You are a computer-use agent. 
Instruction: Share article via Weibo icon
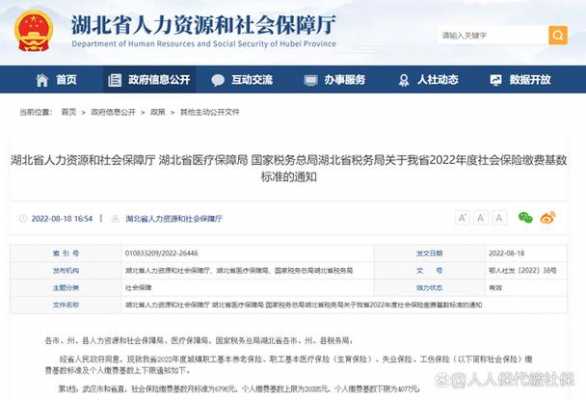click(548, 218)
